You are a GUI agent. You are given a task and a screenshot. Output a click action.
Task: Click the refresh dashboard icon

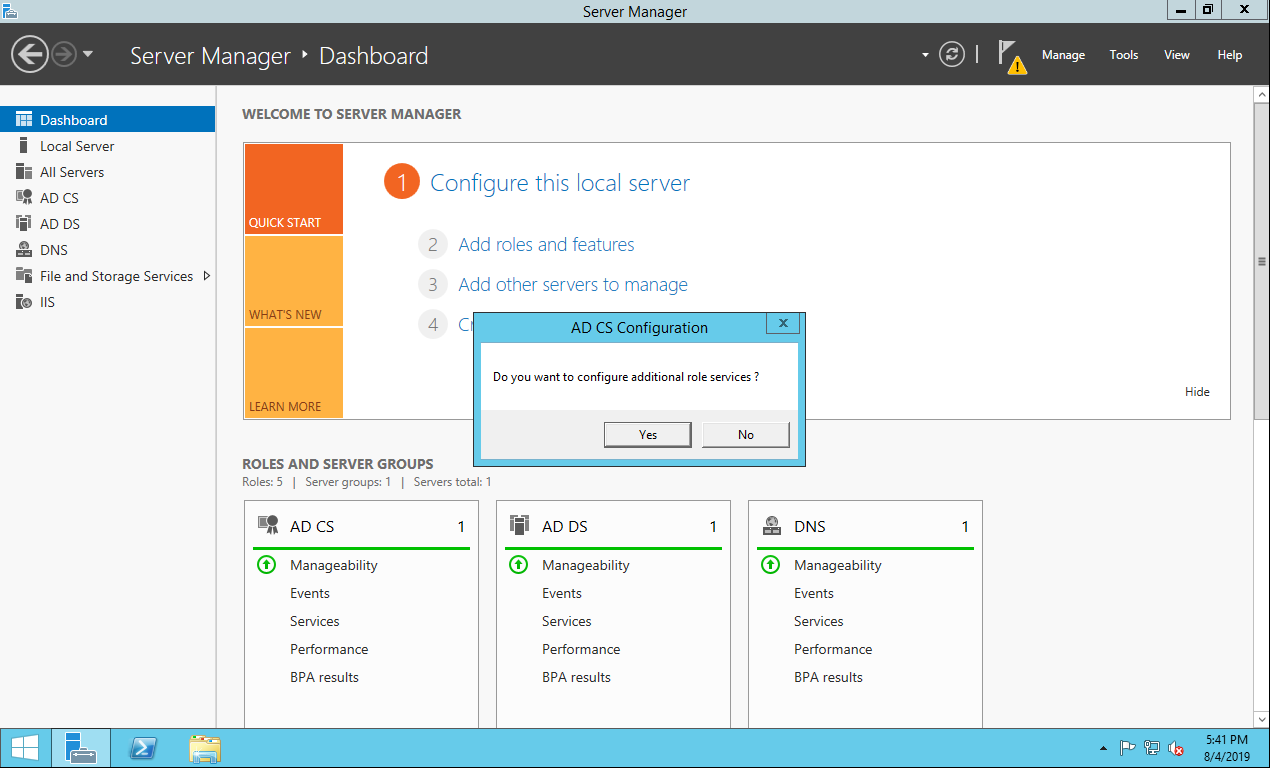[x=952, y=55]
